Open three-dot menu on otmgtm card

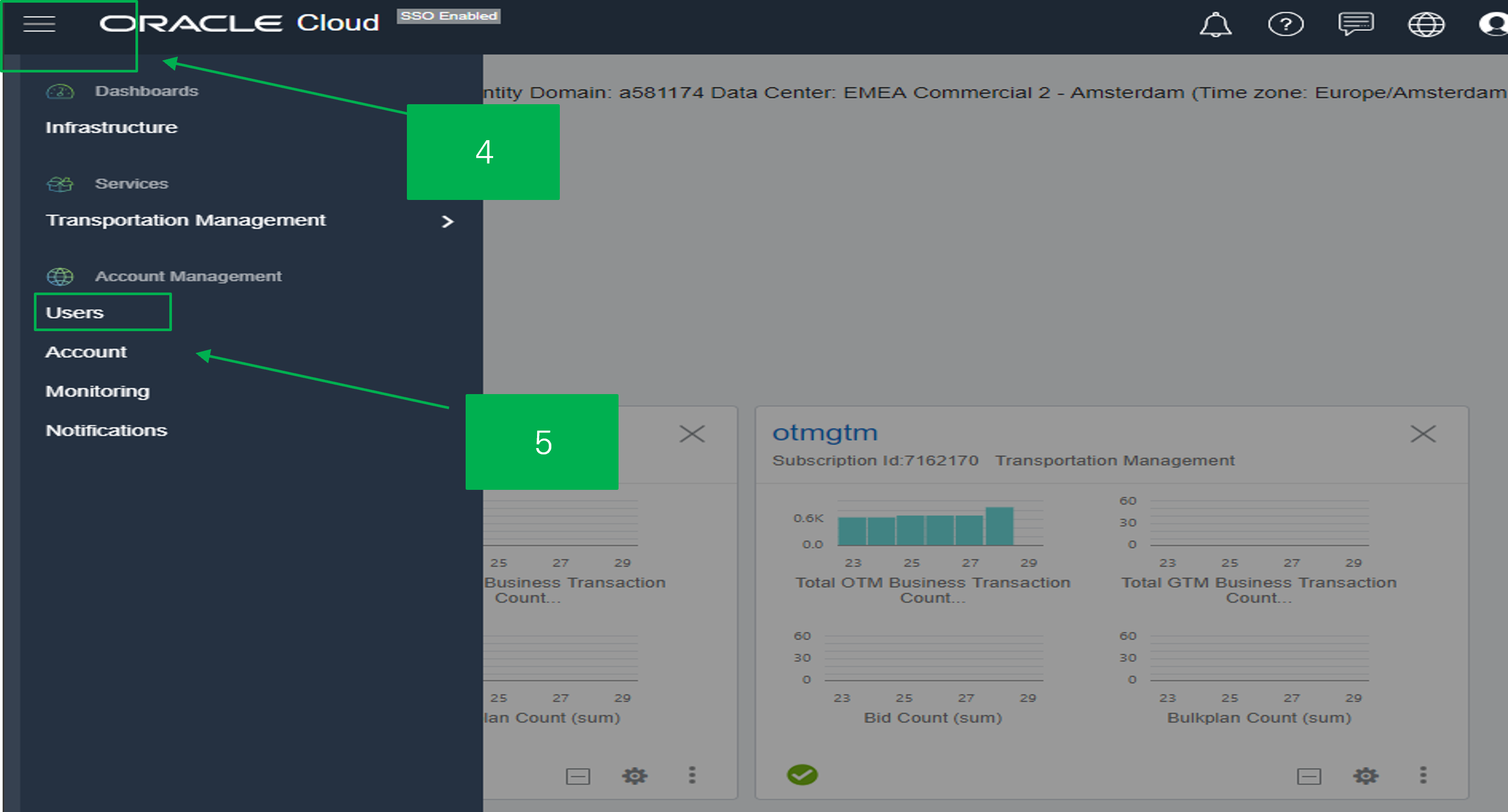click(1423, 775)
